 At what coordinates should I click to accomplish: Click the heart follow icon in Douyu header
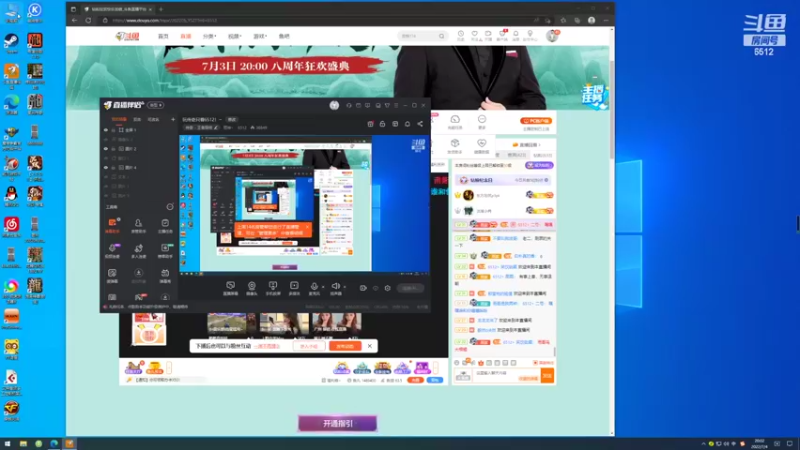point(474,34)
